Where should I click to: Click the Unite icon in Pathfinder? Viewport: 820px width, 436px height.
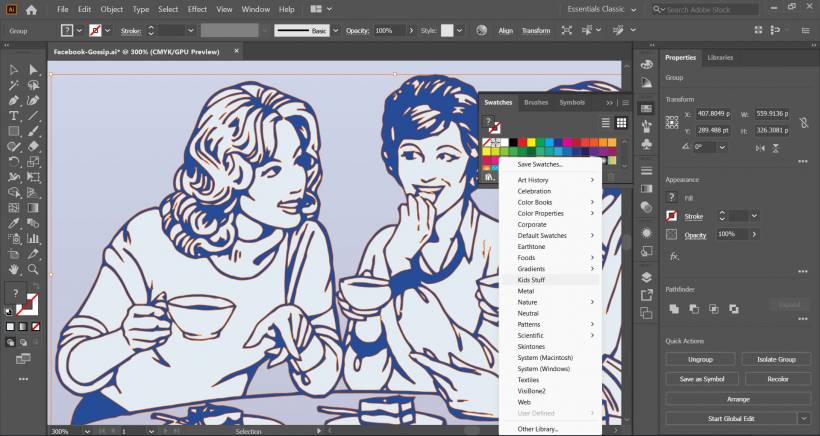673,308
